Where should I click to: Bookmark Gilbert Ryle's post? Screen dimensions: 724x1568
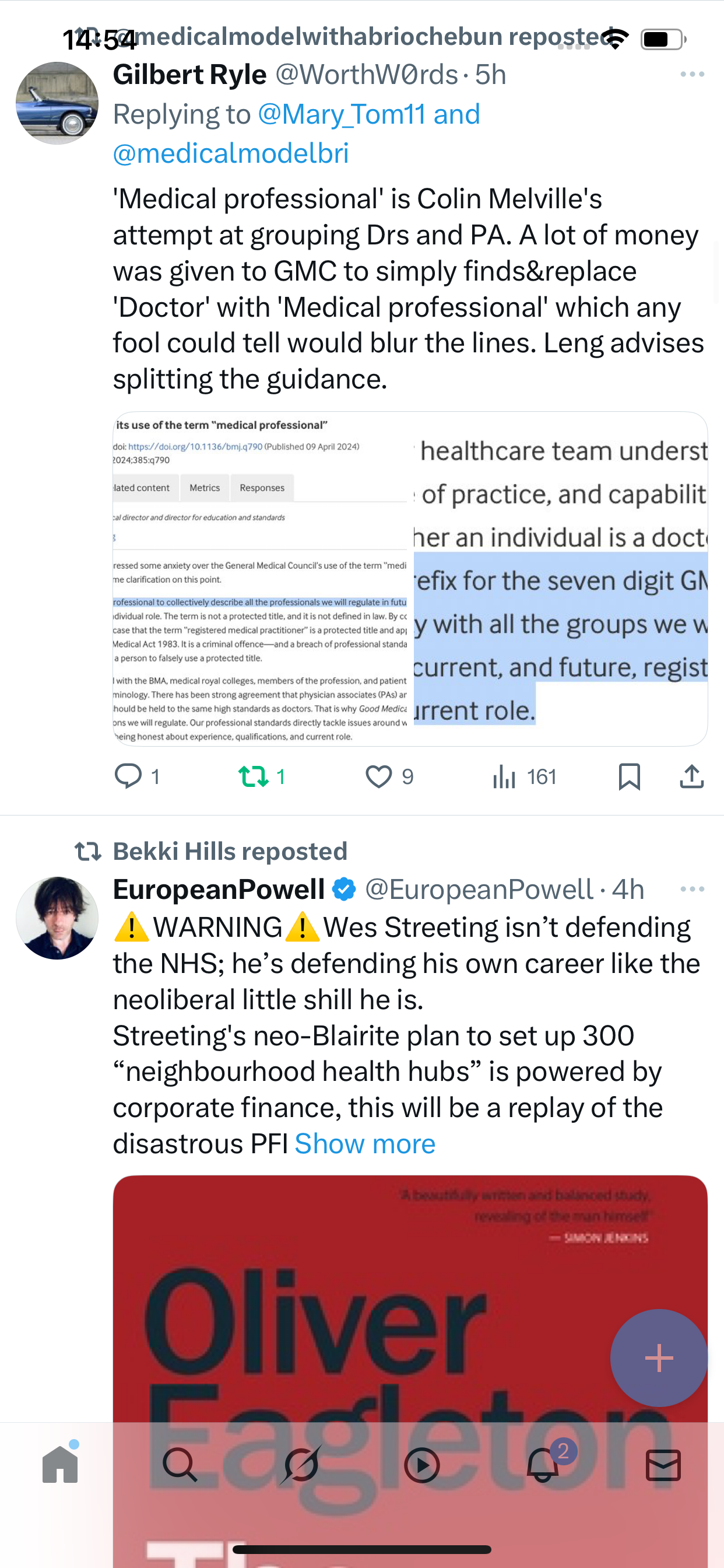click(629, 776)
